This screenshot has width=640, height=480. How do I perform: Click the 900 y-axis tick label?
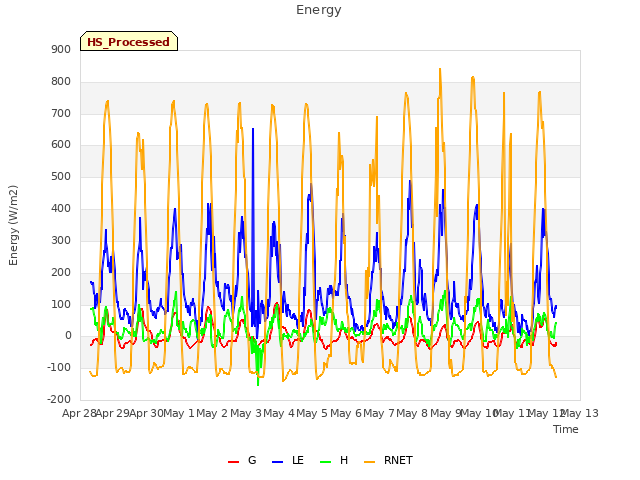[x=61, y=49]
